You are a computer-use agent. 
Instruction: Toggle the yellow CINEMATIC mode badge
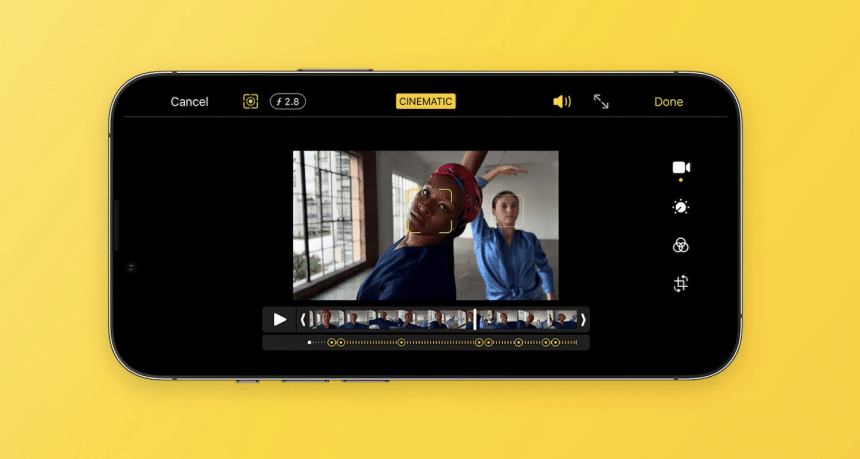425,101
